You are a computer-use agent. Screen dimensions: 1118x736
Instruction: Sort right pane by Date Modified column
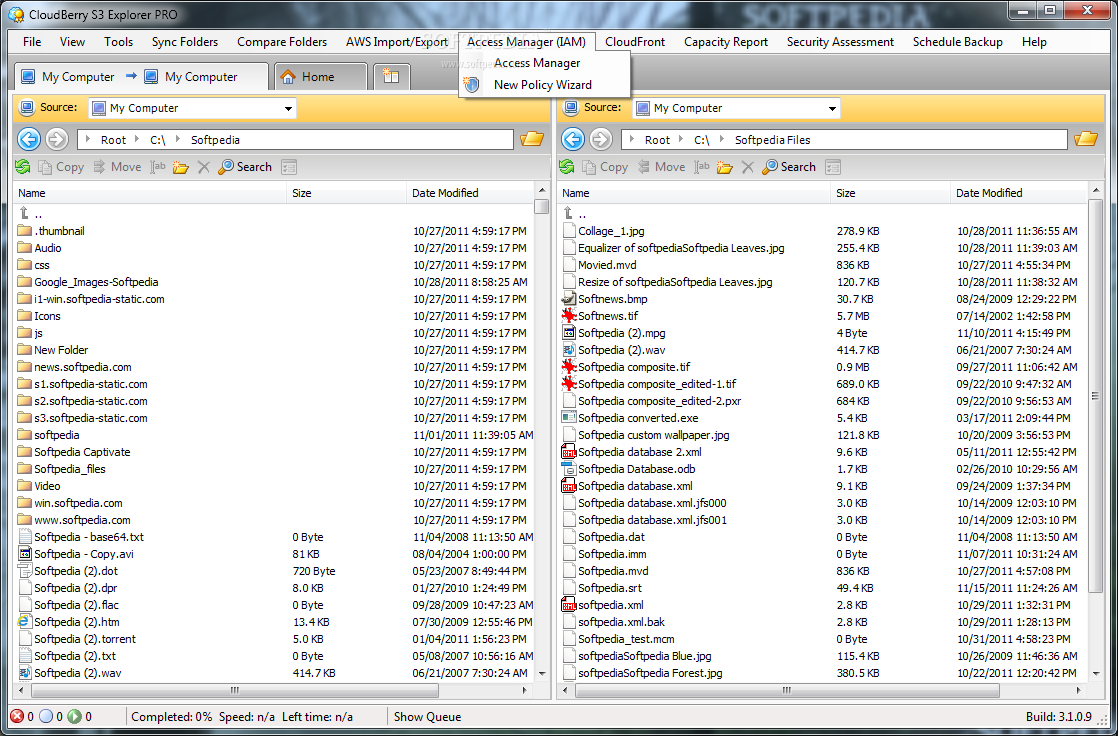[x=1018, y=193]
